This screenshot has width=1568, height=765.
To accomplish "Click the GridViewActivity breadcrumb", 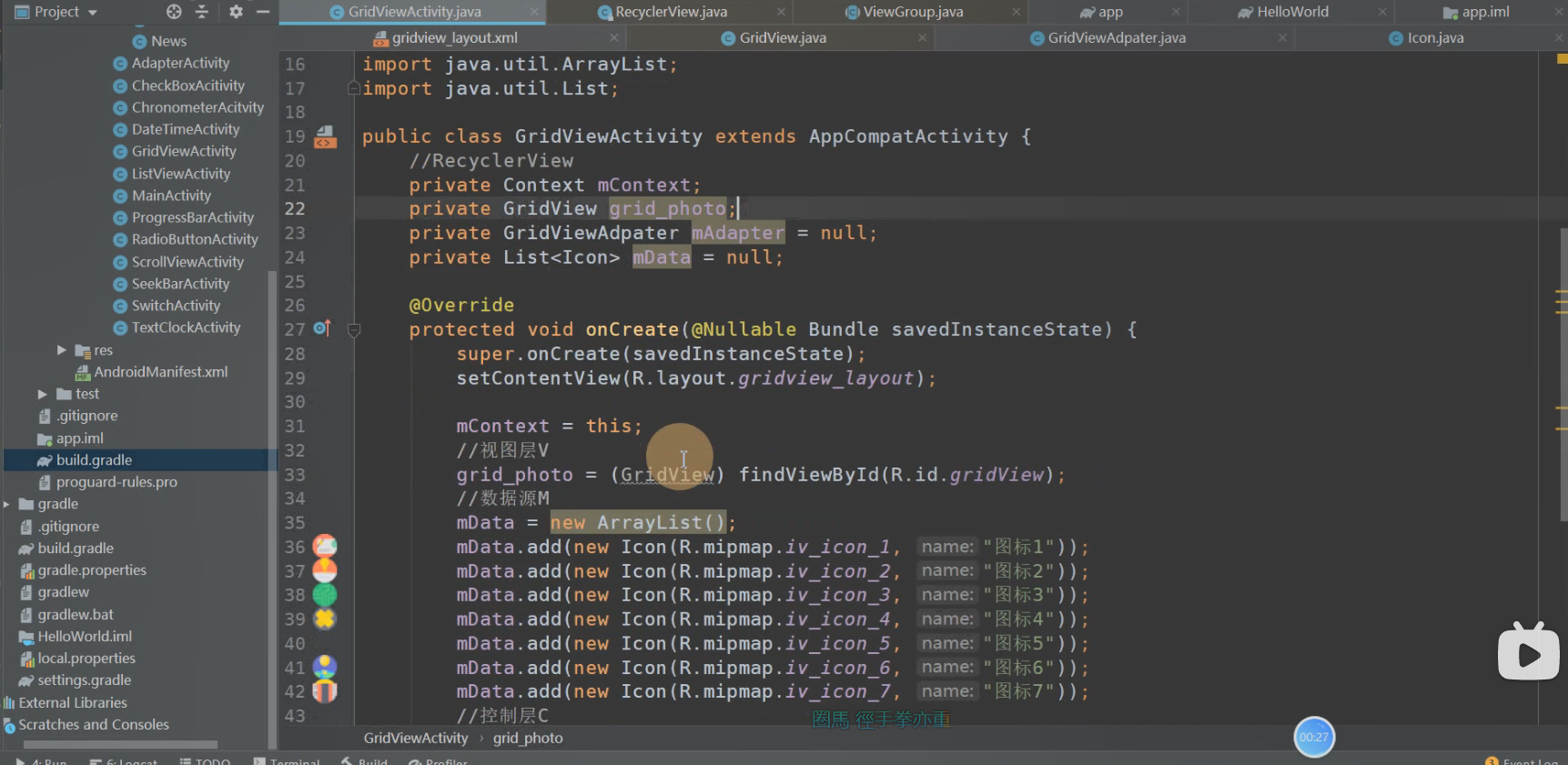I will pyautogui.click(x=416, y=738).
